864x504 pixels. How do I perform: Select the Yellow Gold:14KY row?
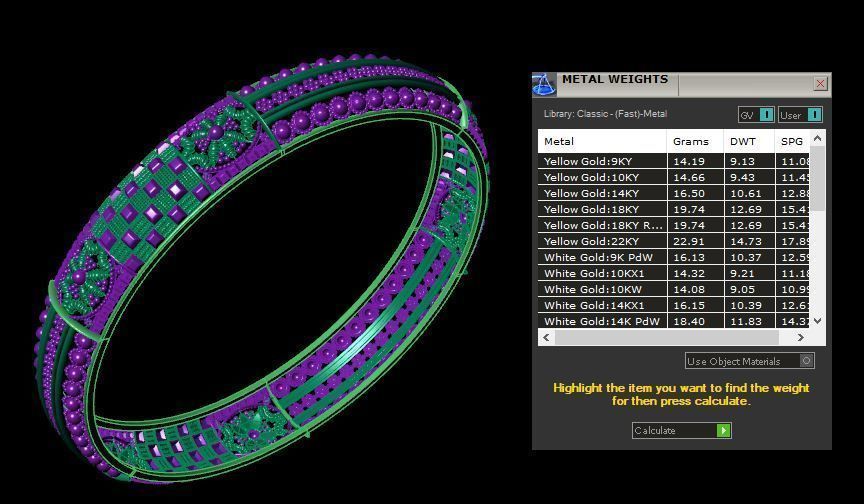click(673, 193)
